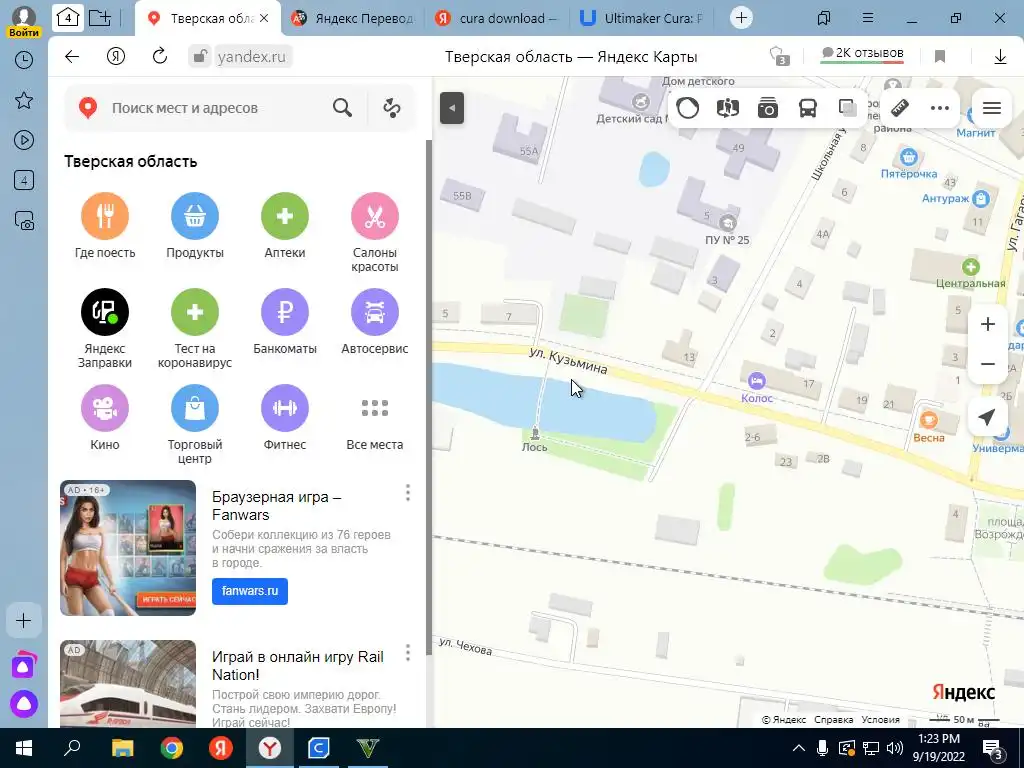Open Яндекс Заправки category
Screen dimensions: 1024x768
point(104,329)
